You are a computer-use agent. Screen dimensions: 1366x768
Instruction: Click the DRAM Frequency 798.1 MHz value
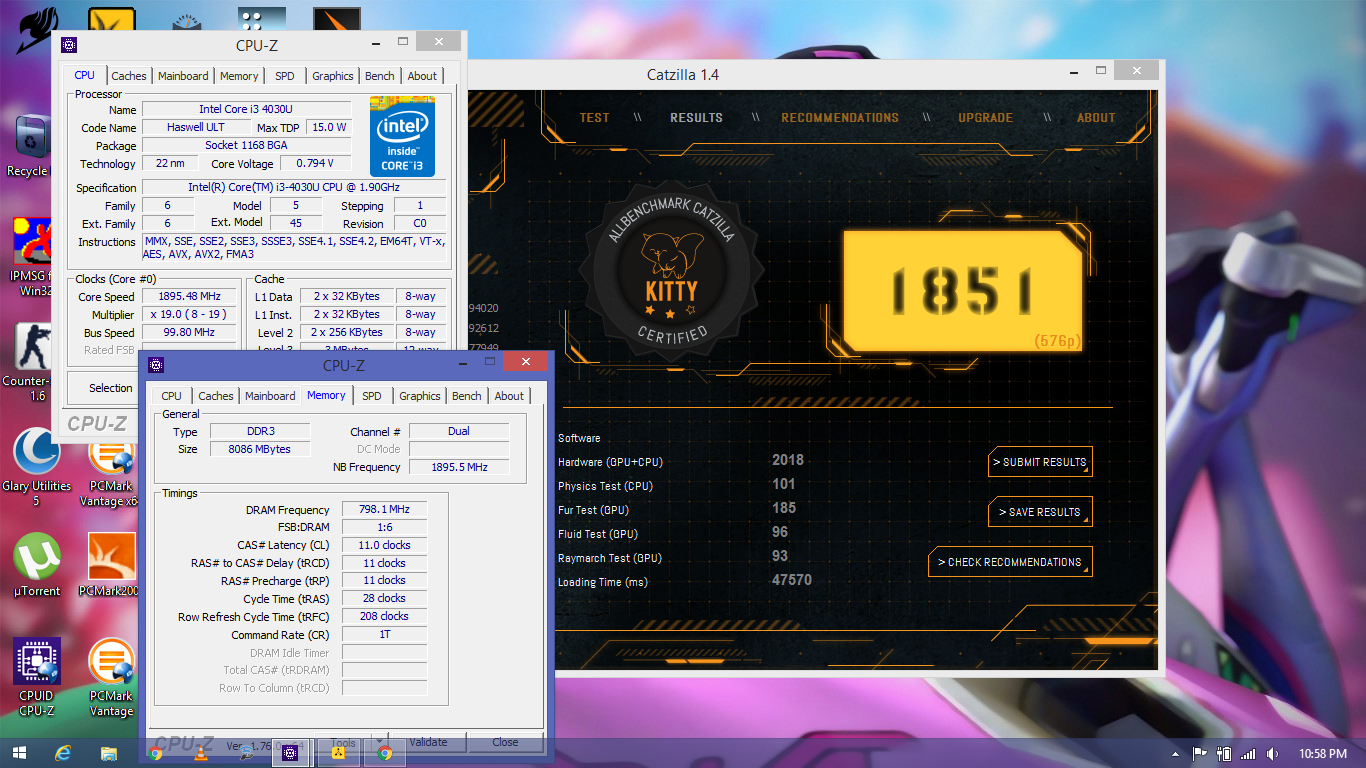[x=385, y=510]
